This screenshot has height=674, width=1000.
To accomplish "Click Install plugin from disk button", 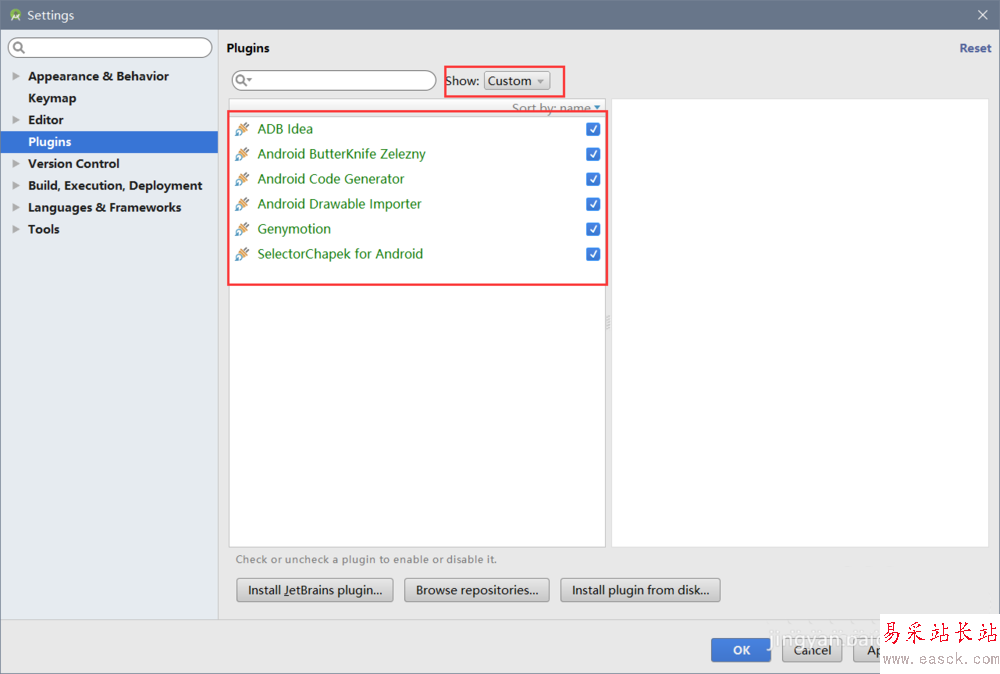I will (x=640, y=590).
